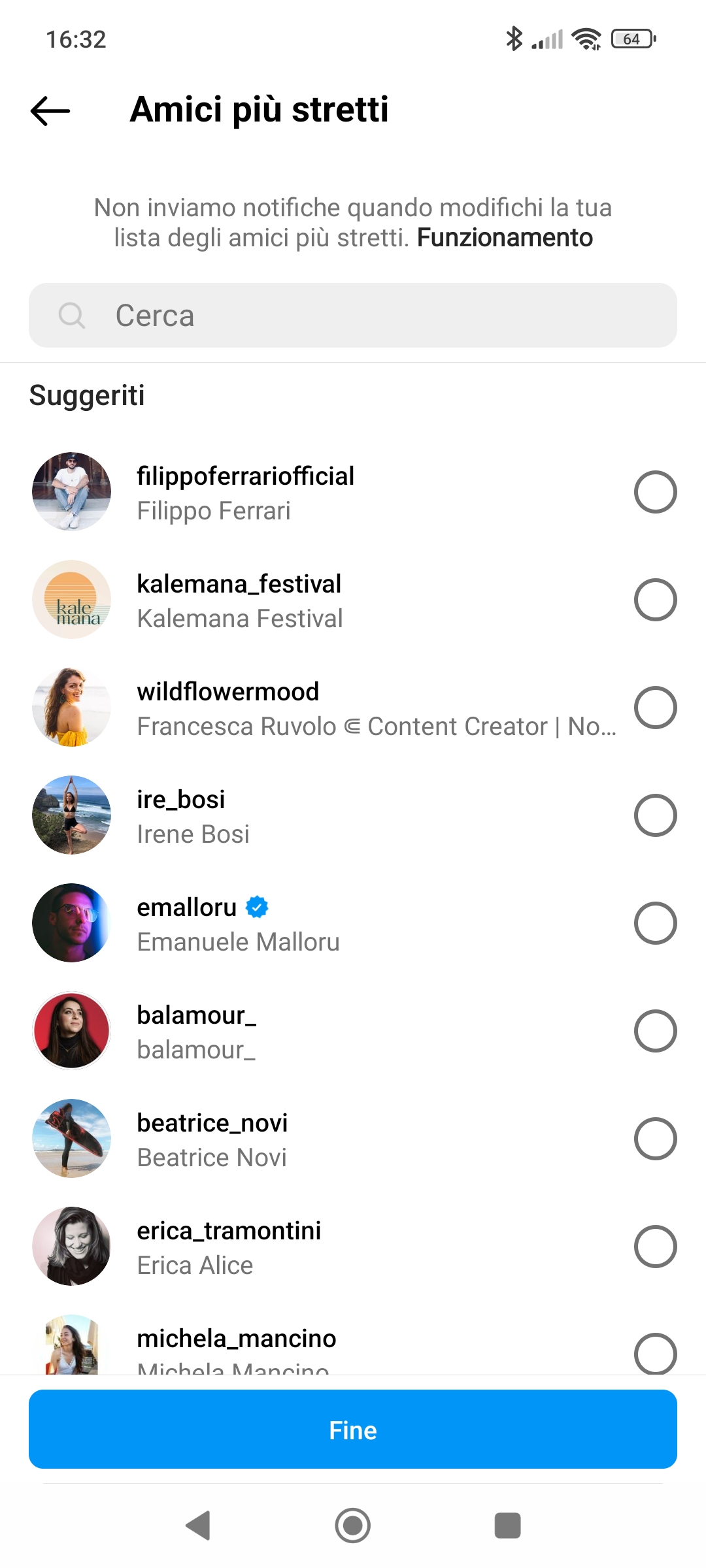This screenshot has height=1568, width=706.
Task: Select ire_bosi as close friend
Action: (655, 815)
